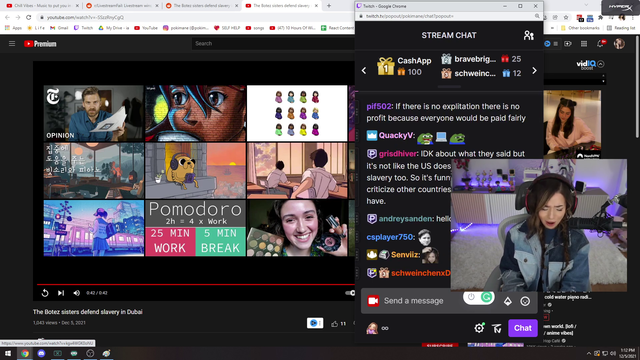Open the Bits cheer icon in chat
The width and height of the screenshot is (640, 360).
(x=507, y=301)
